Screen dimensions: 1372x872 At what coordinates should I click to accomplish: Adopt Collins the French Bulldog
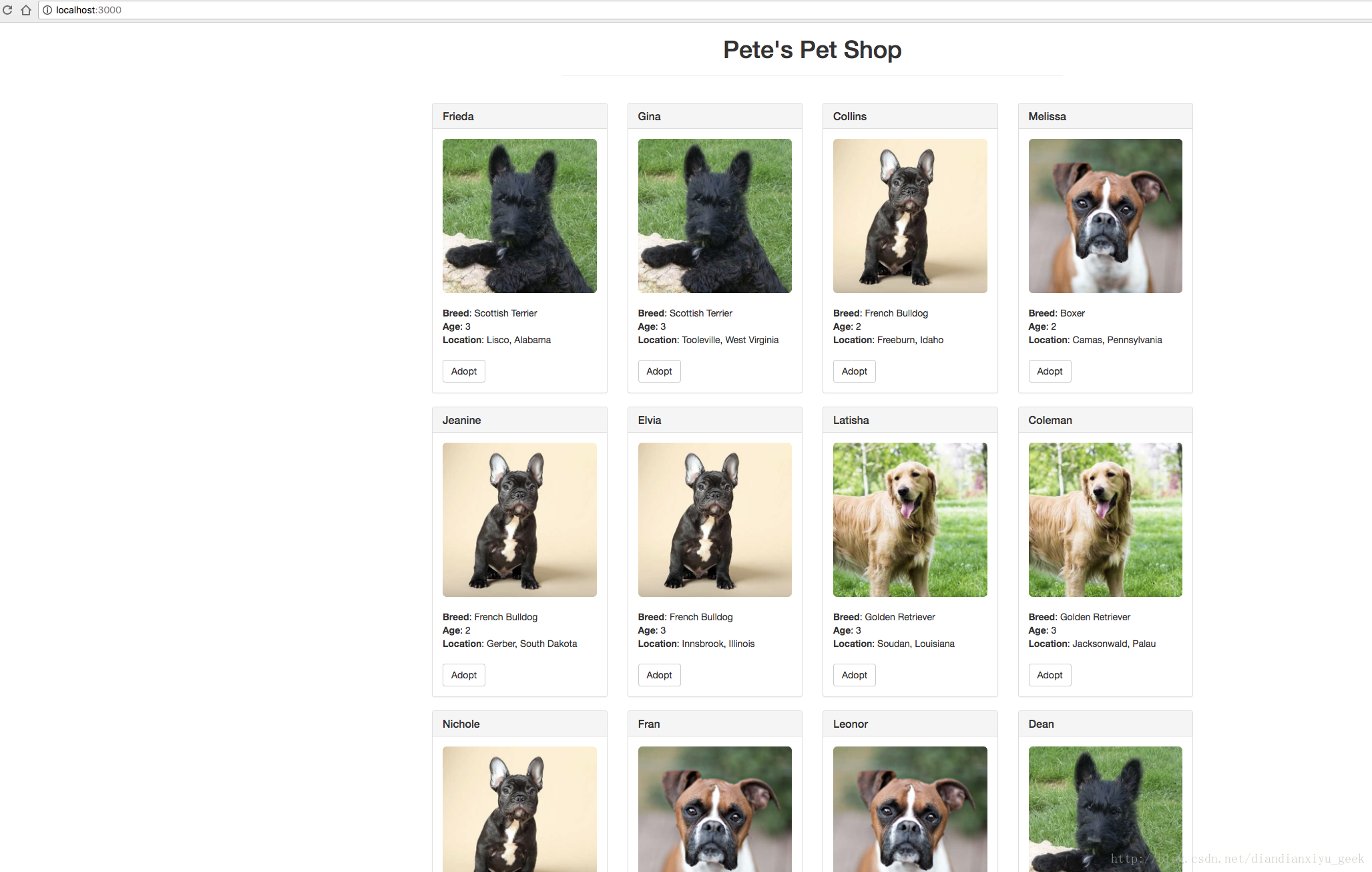[x=854, y=371]
